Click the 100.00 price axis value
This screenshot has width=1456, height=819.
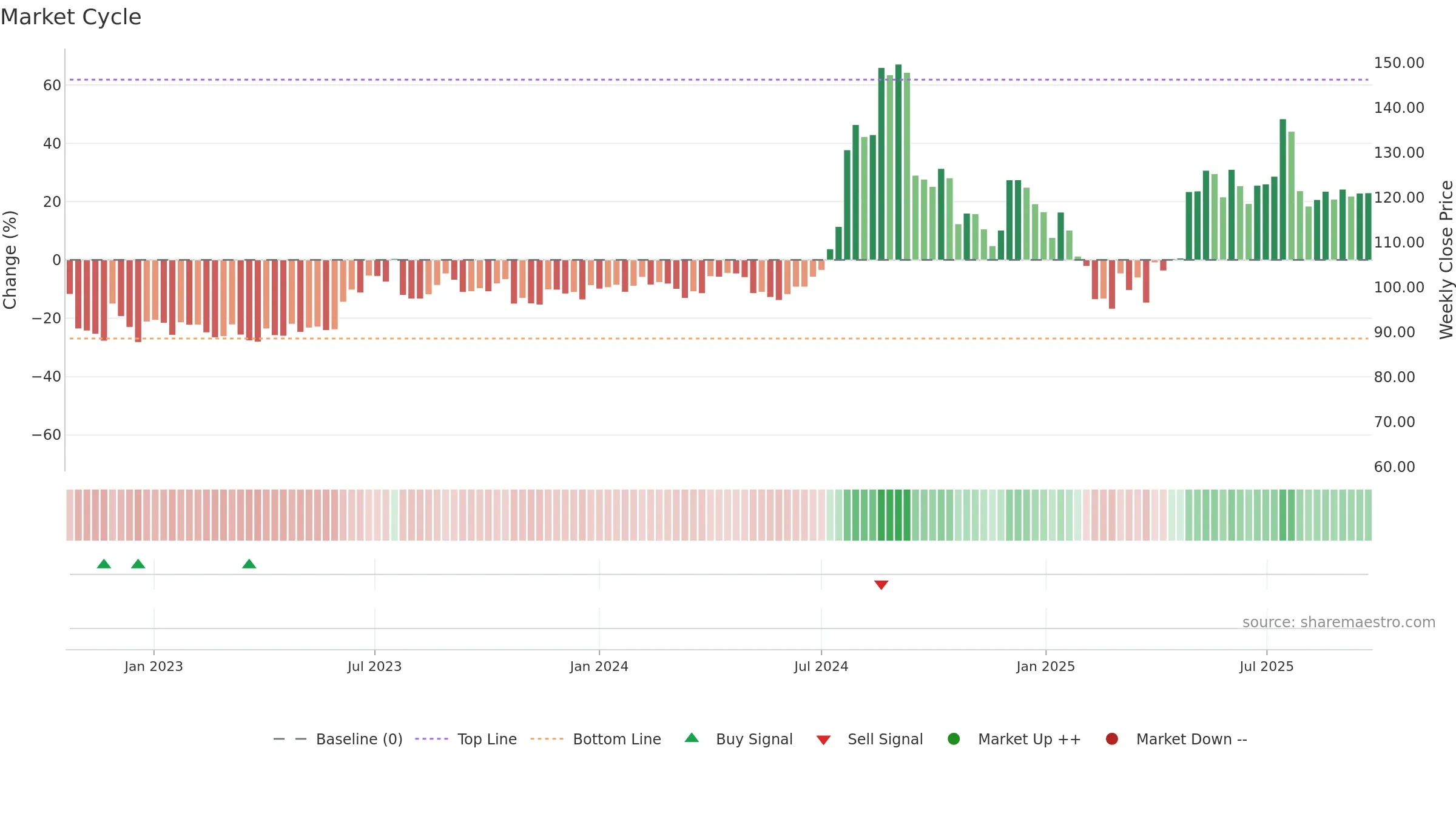(1399, 287)
